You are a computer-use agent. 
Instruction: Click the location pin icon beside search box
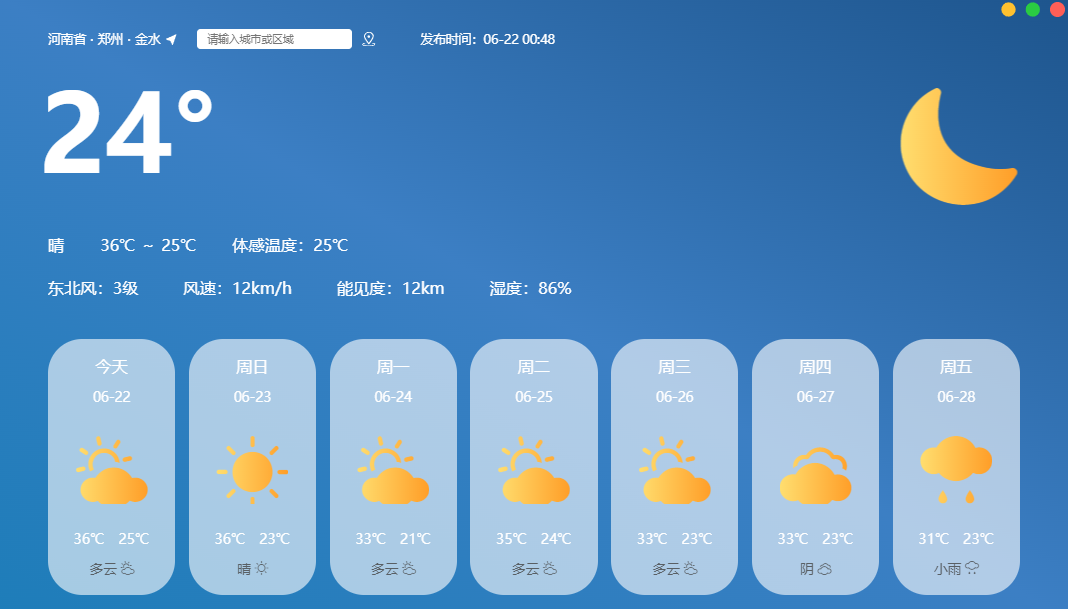pyautogui.click(x=368, y=39)
